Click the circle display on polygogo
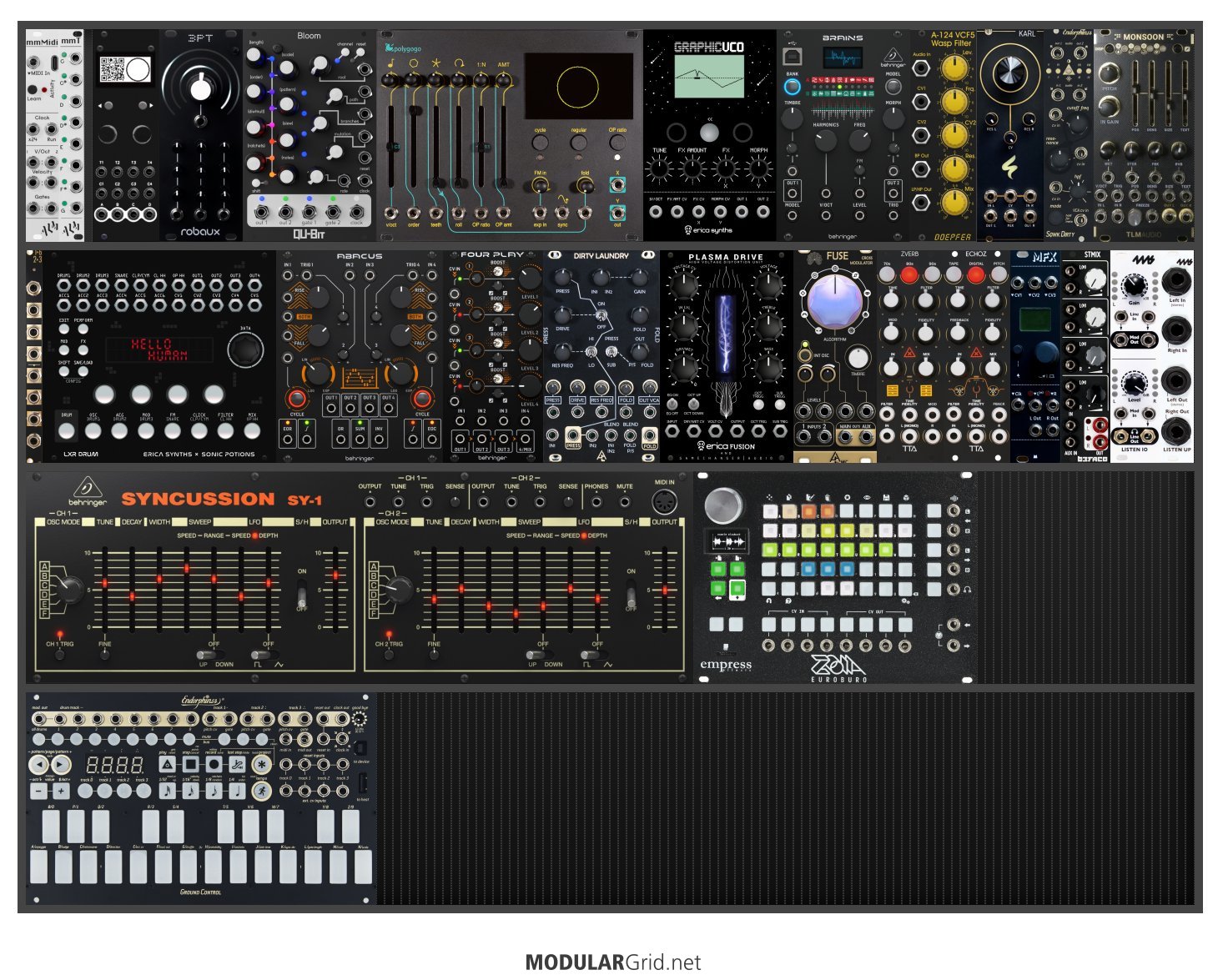Image resolution: width=1228 pixels, height=980 pixels. [x=576, y=86]
